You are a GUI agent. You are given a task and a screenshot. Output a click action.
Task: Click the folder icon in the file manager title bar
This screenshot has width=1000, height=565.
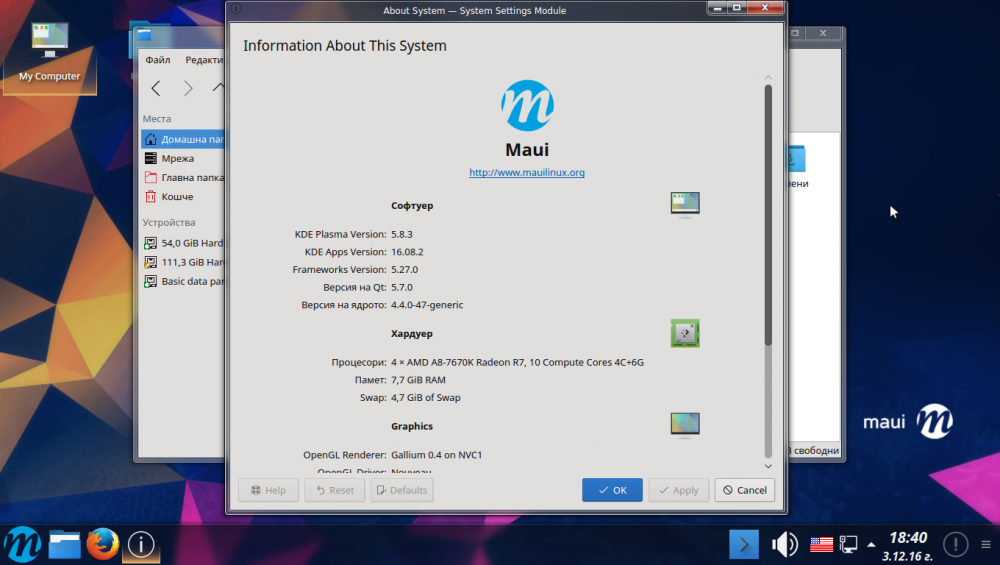click(x=144, y=34)
